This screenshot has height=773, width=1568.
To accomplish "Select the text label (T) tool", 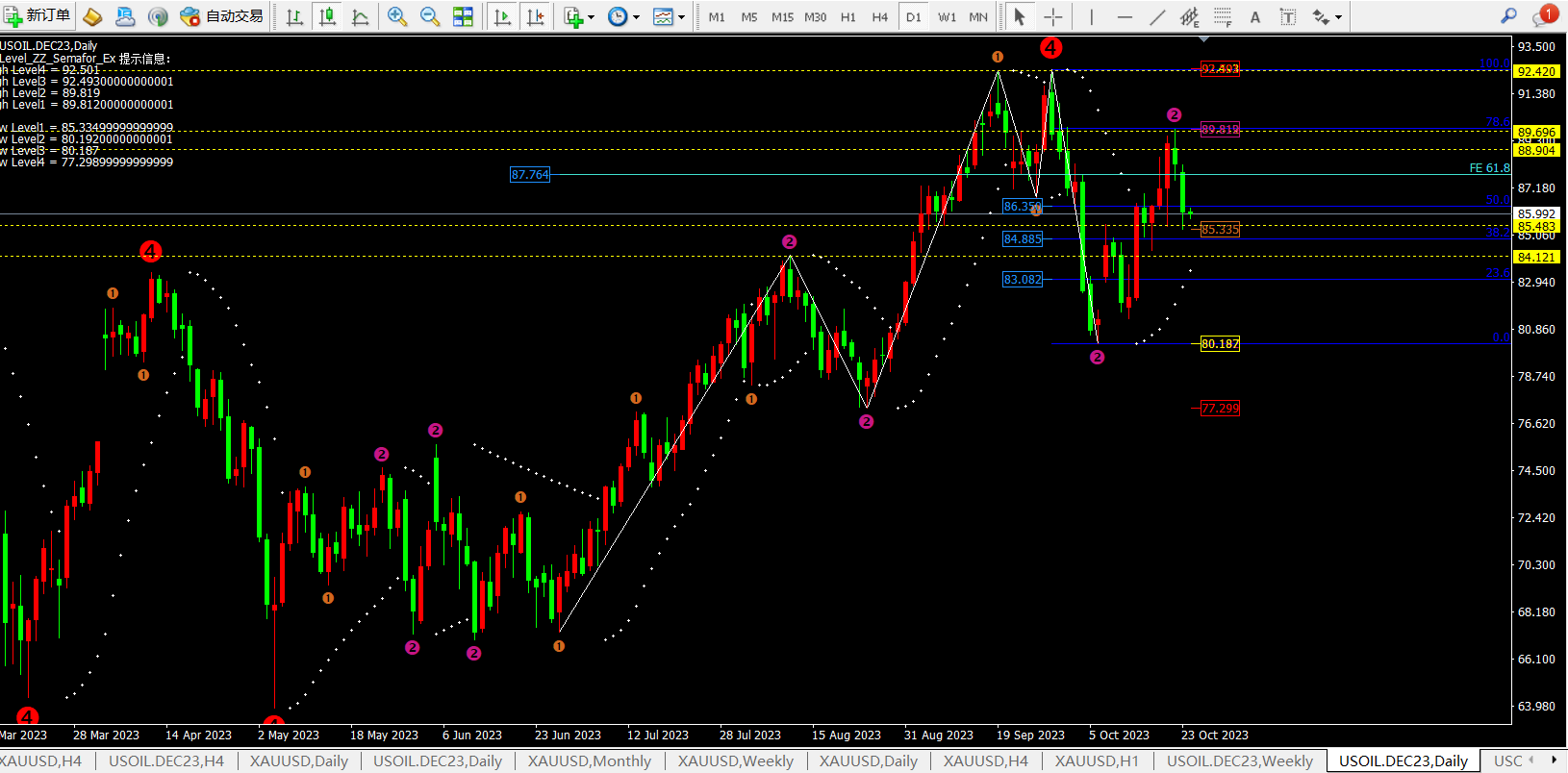I will (1287, 16).
